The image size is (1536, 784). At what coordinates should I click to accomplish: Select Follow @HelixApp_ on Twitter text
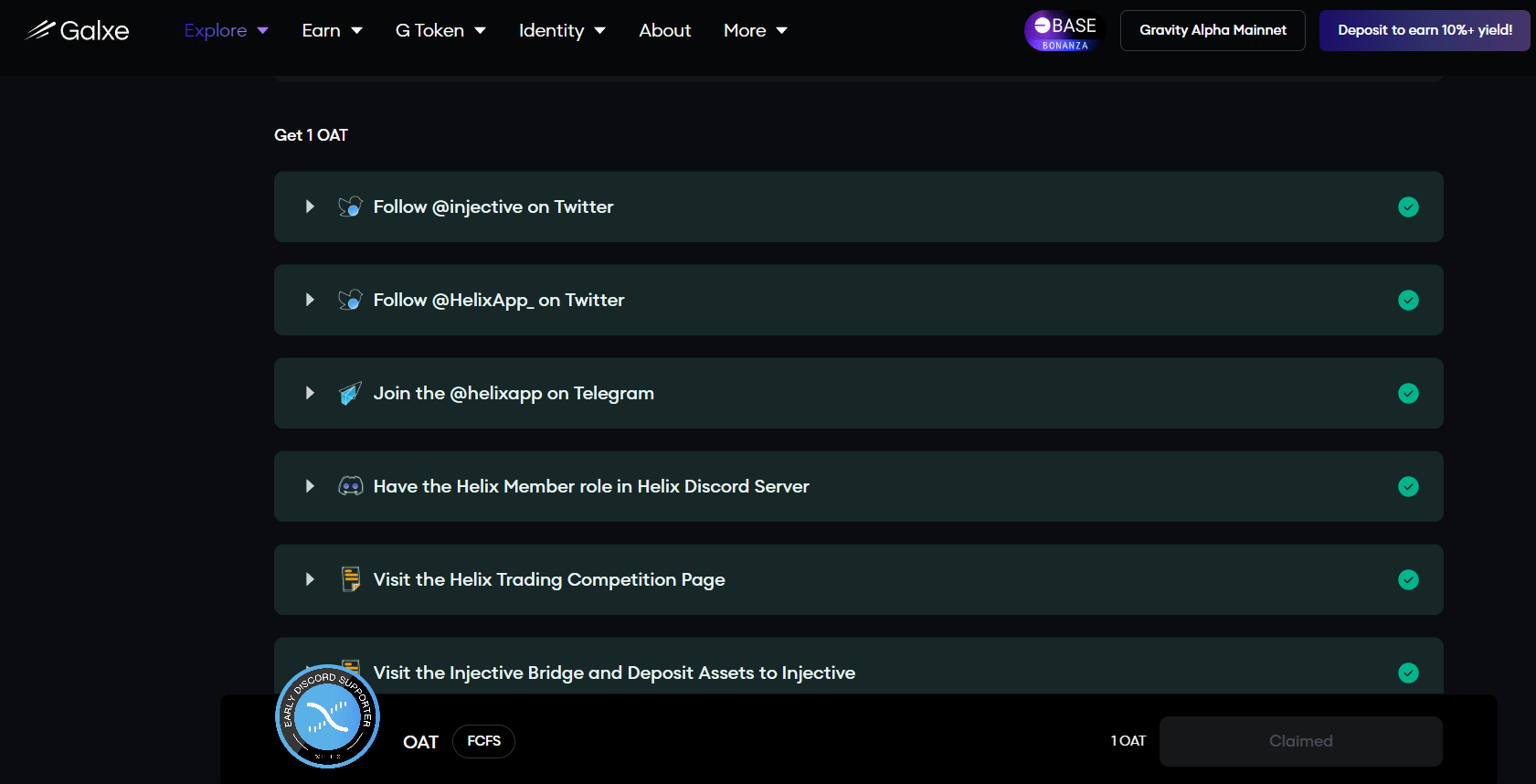point(499,300)
